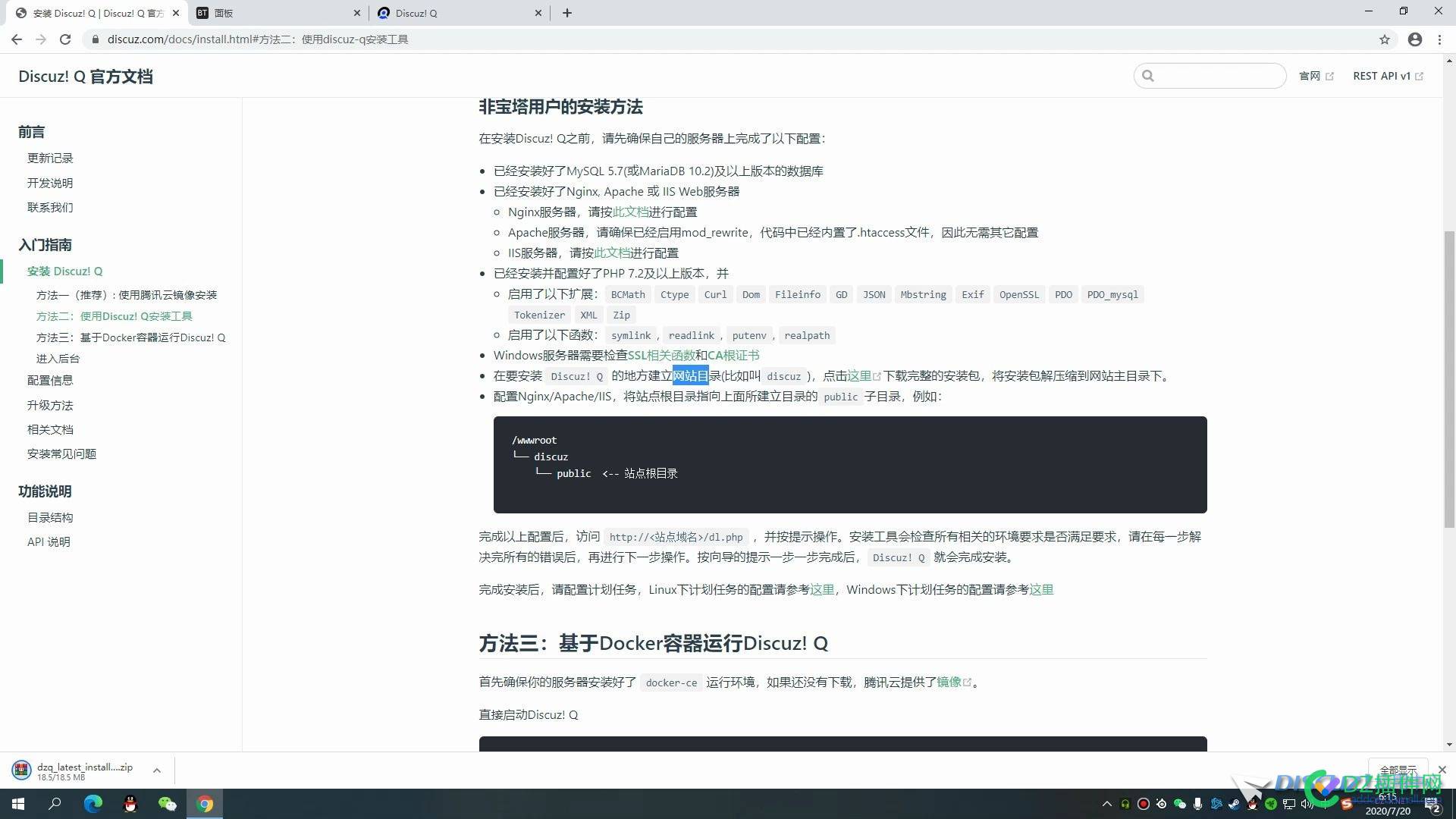The image size is (1456, 819).
Task: Open WeChat from the taskbar
Action: [167, 804]
